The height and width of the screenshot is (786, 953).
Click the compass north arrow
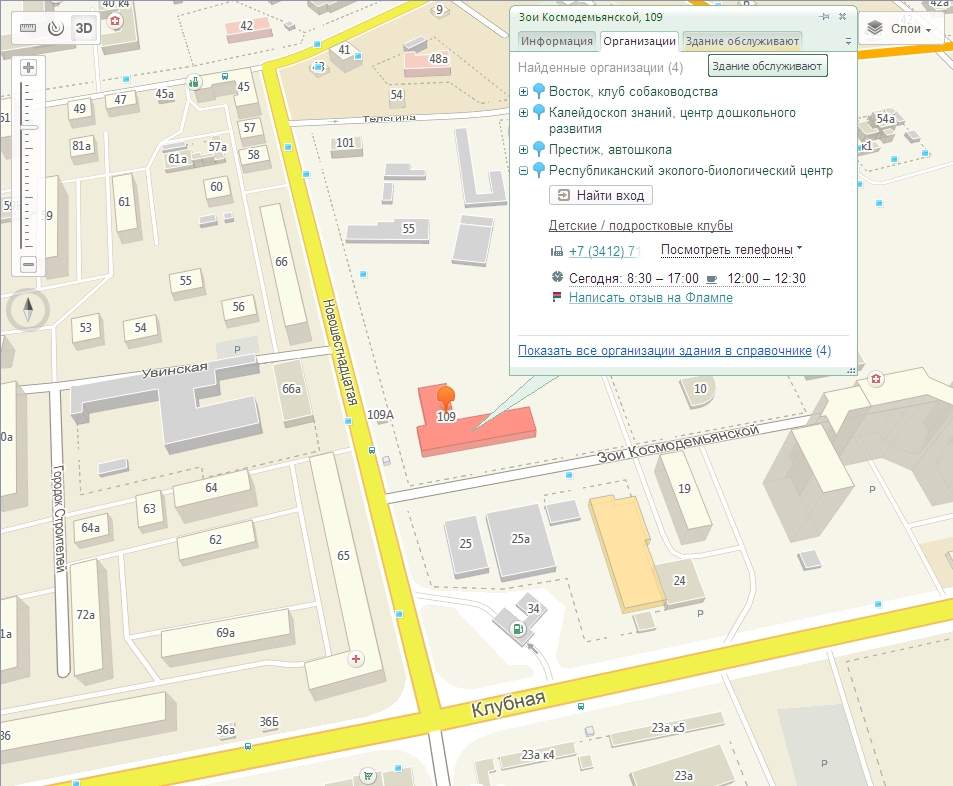pyautogui.click(x=29, y=309)
